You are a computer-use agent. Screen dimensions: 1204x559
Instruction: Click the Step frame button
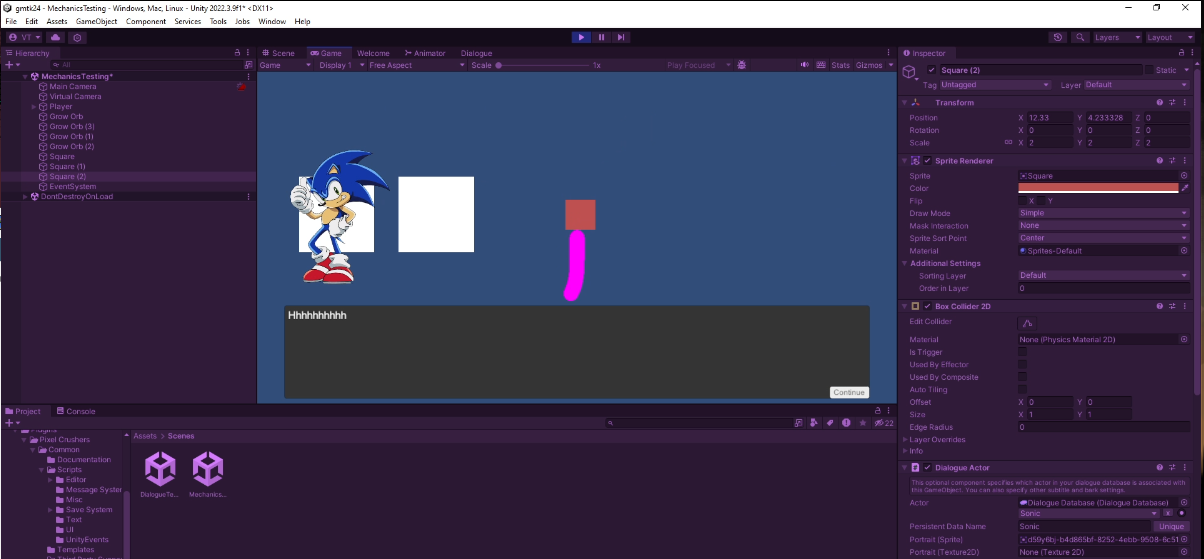click(x=621, y=37)
